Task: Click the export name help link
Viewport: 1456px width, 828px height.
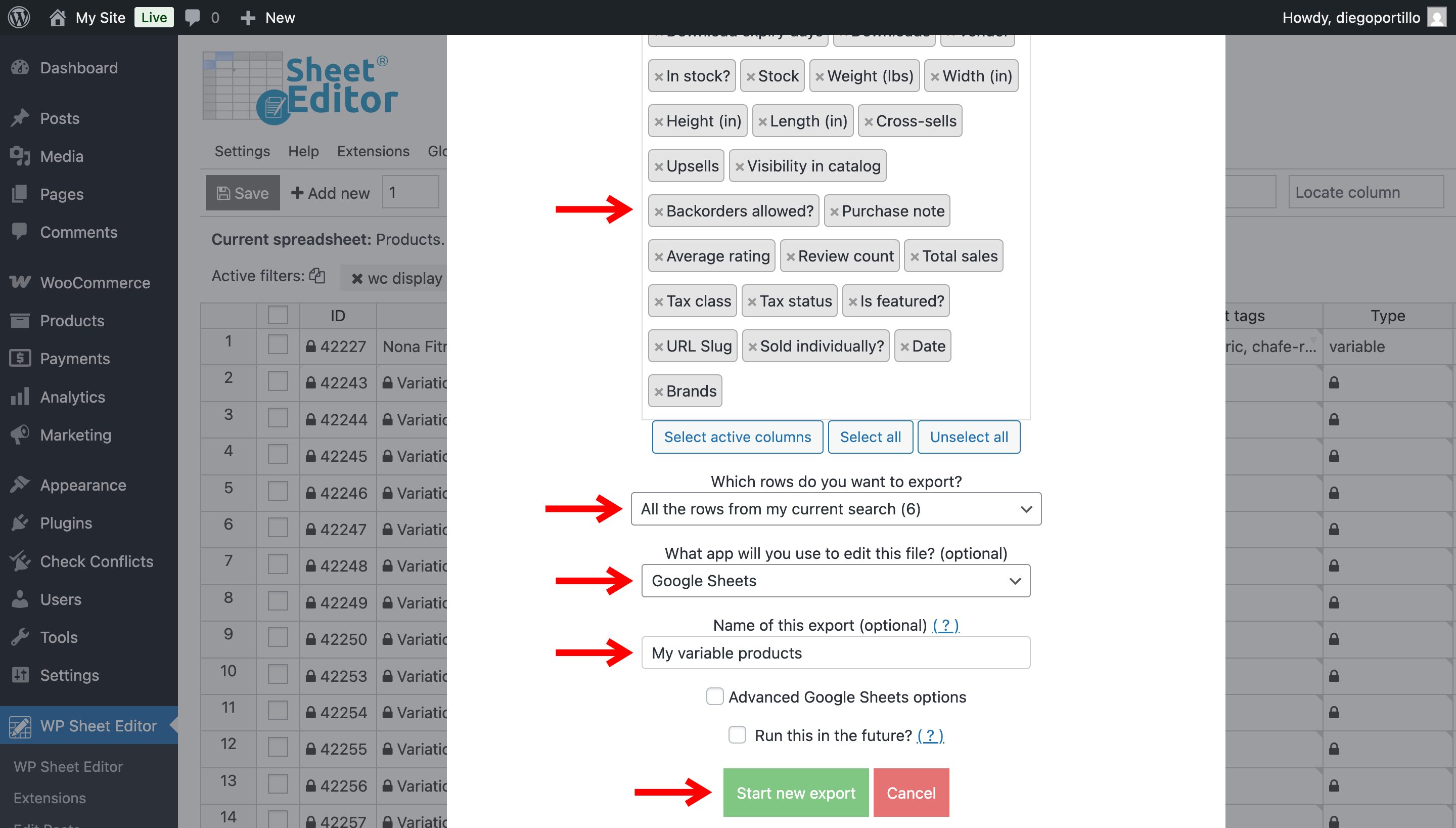Action: tap(945, 625)
